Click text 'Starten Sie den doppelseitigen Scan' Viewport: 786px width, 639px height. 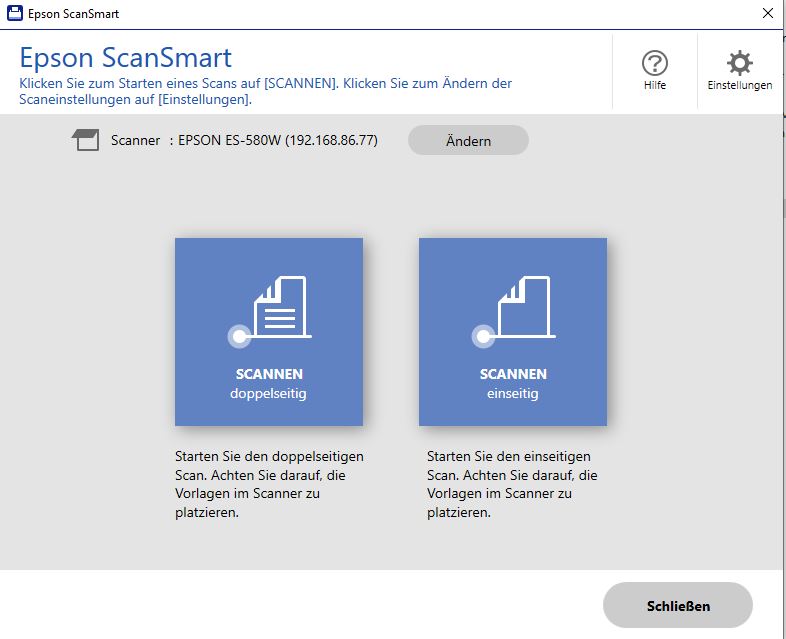(269, 466)
